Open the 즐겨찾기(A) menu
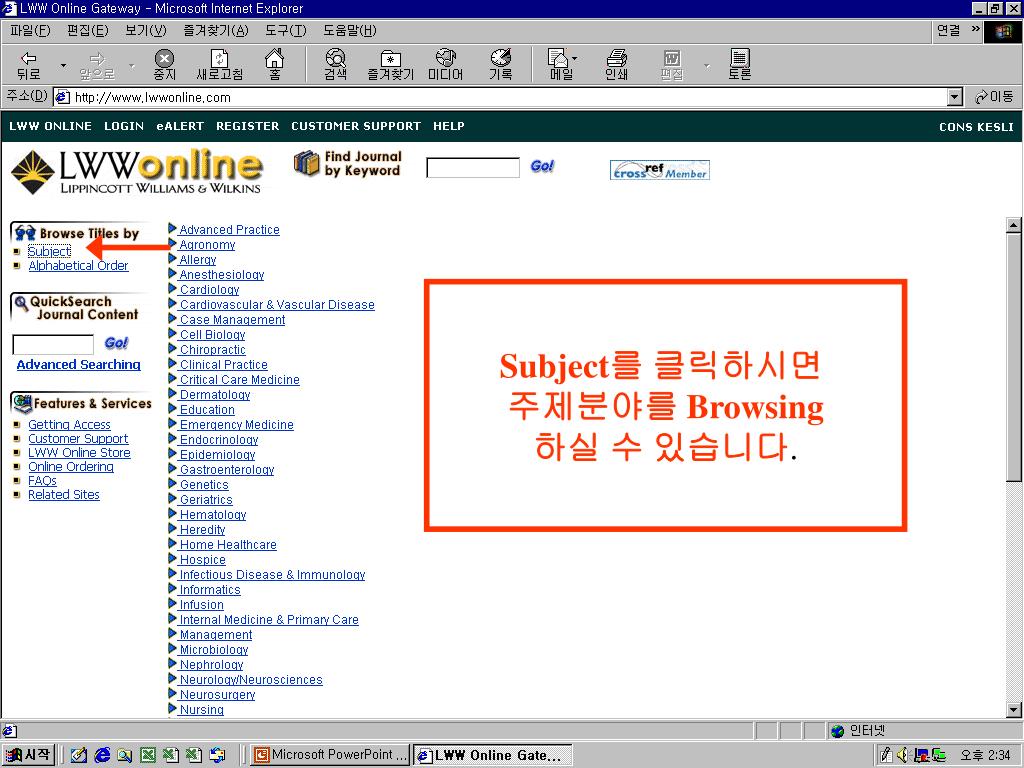1024x768 pixels. click(216, 31)
